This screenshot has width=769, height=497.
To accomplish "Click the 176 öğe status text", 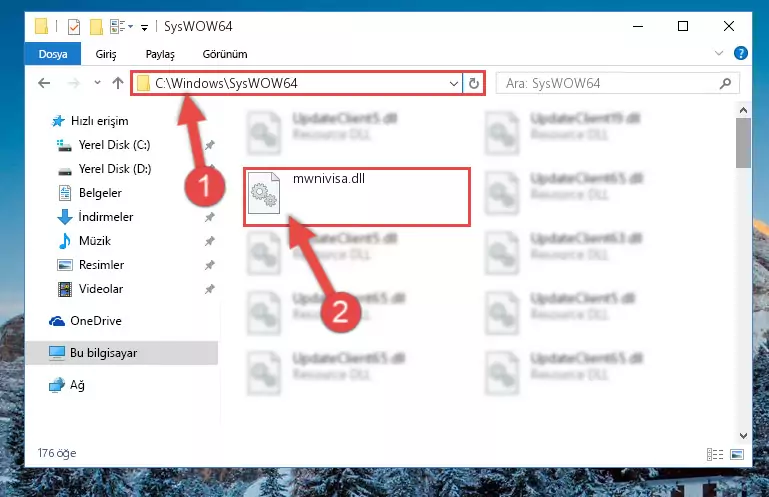I will pyautogui.click(x=57, y=453).
